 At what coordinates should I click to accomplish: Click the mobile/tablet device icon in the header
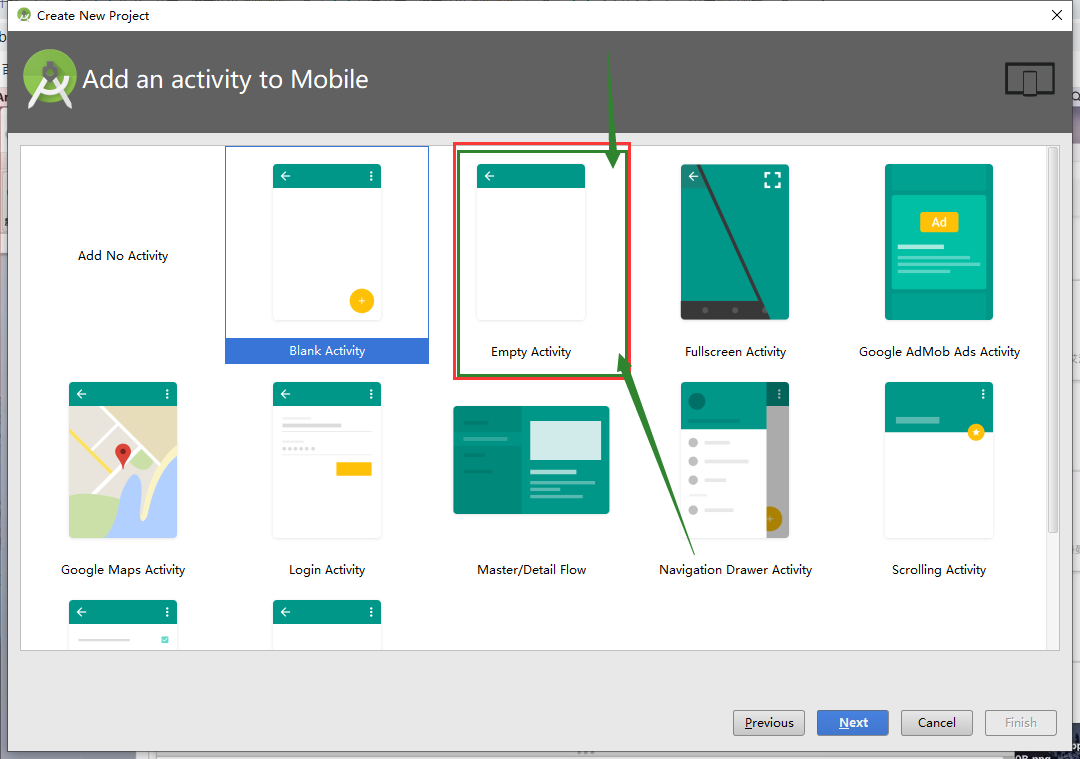1029,79
